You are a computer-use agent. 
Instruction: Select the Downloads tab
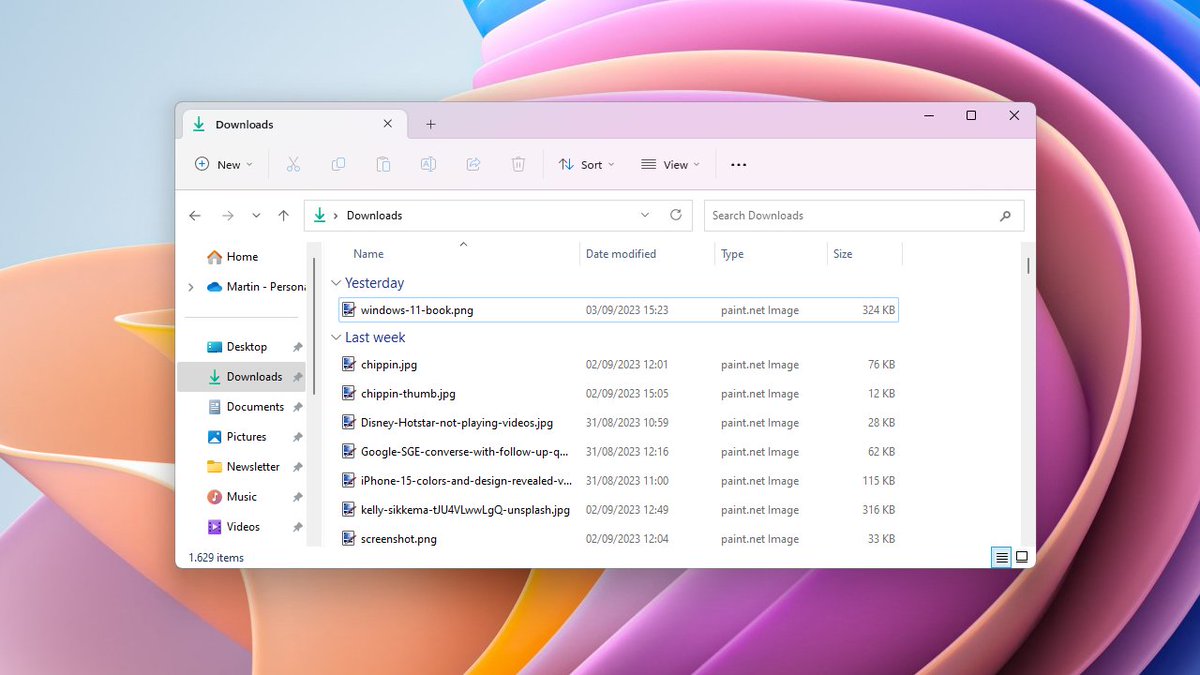[x=244, y=123]
